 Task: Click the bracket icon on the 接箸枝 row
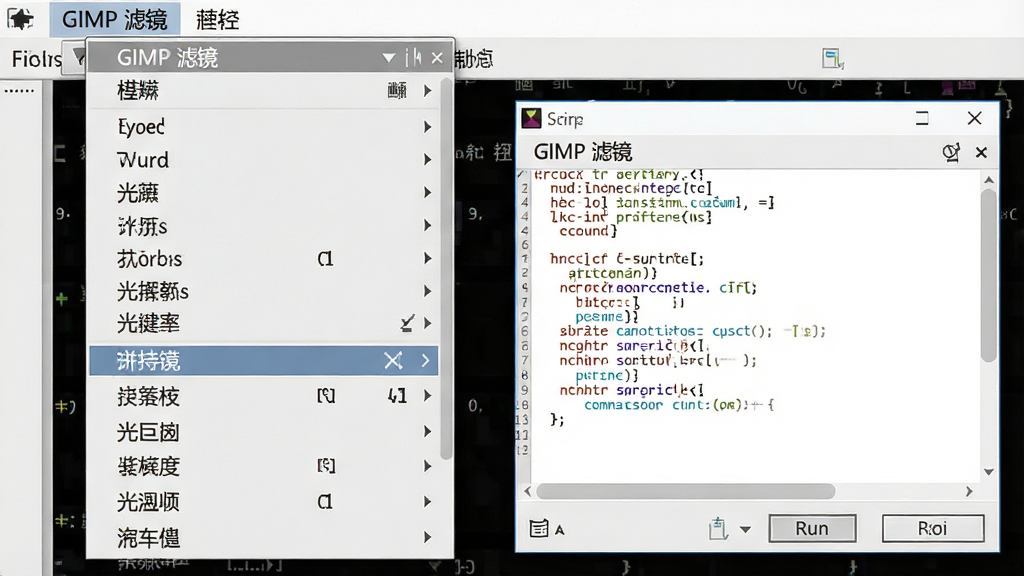pos(326,396)
